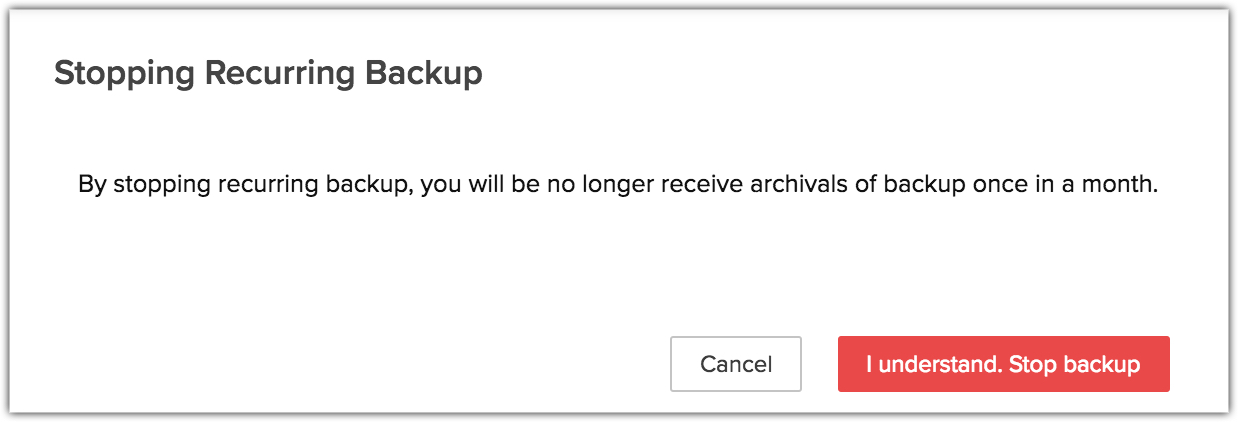This screenshot has height=422, width=1238.
Task: Proceed to stop recurring backup
Action: pyautogui.click(x=1003, y=364)
